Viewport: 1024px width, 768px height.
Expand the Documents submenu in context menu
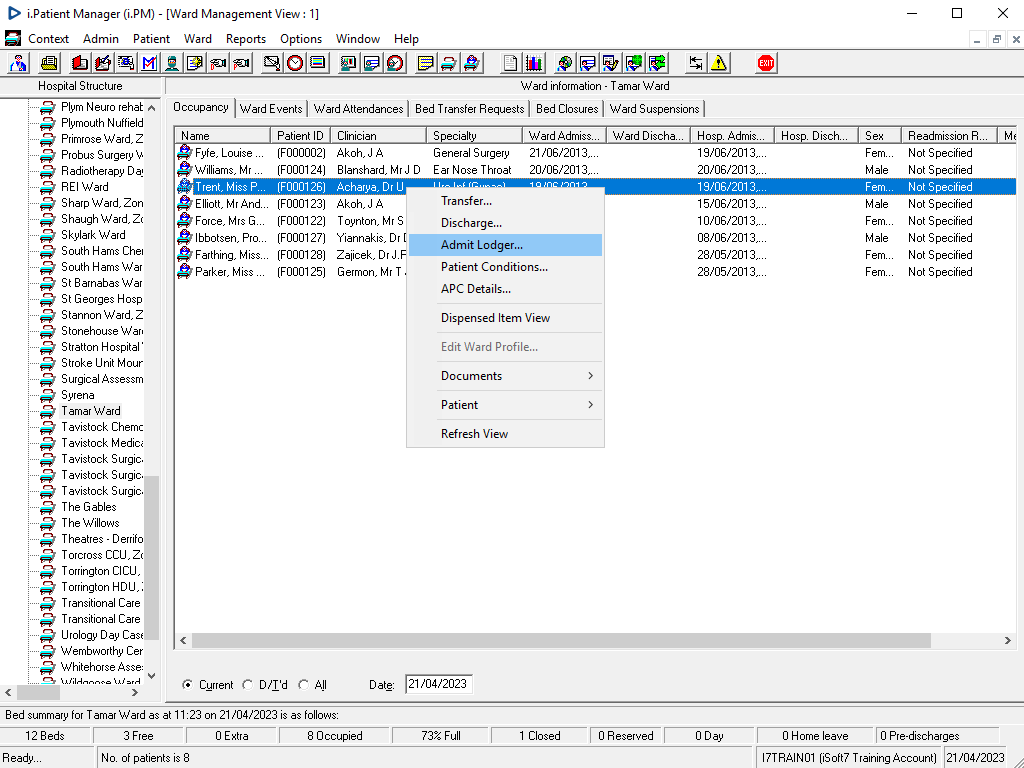click(505, 376)
